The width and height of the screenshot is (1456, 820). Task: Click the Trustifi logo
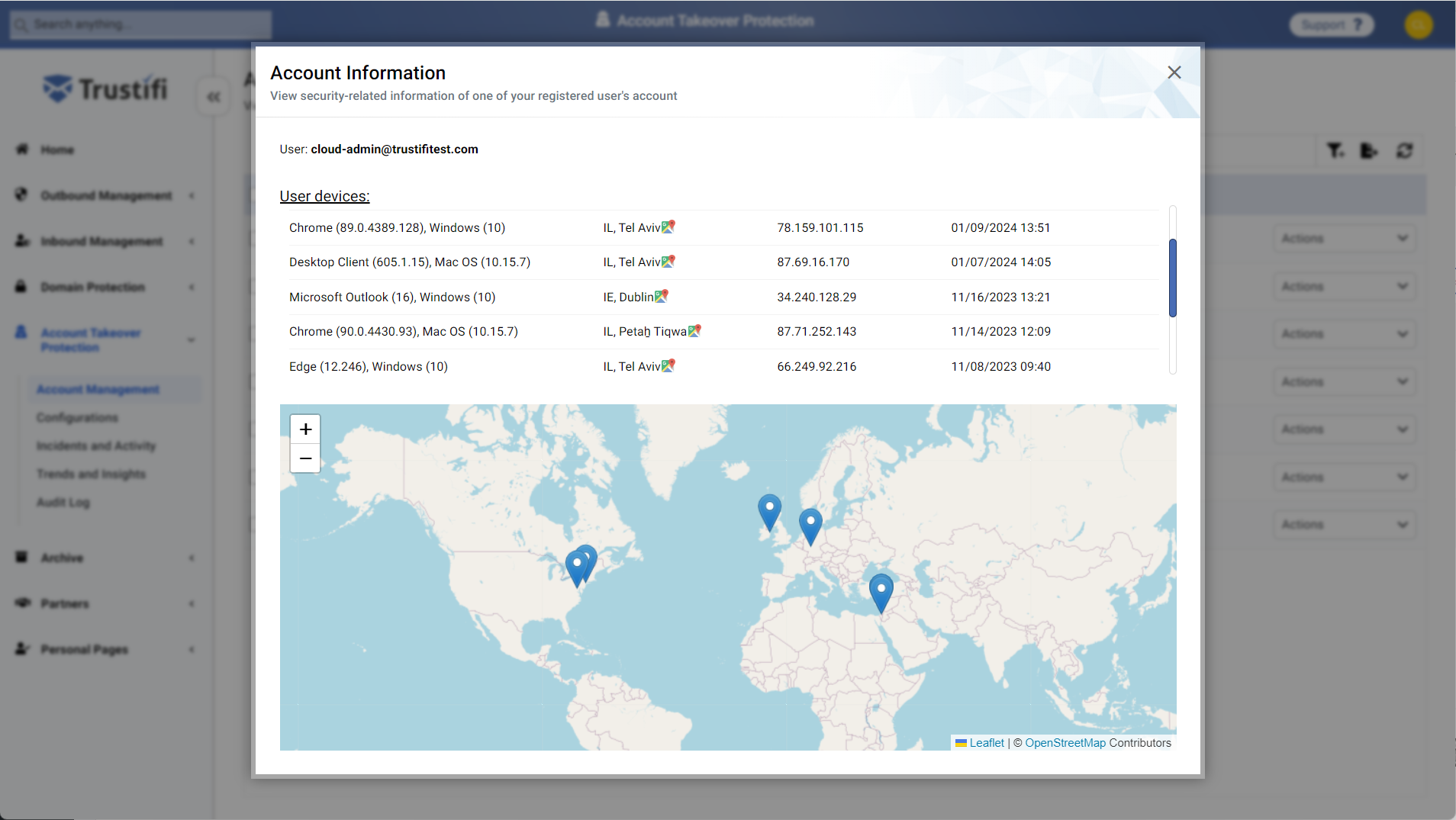(105, 88)
